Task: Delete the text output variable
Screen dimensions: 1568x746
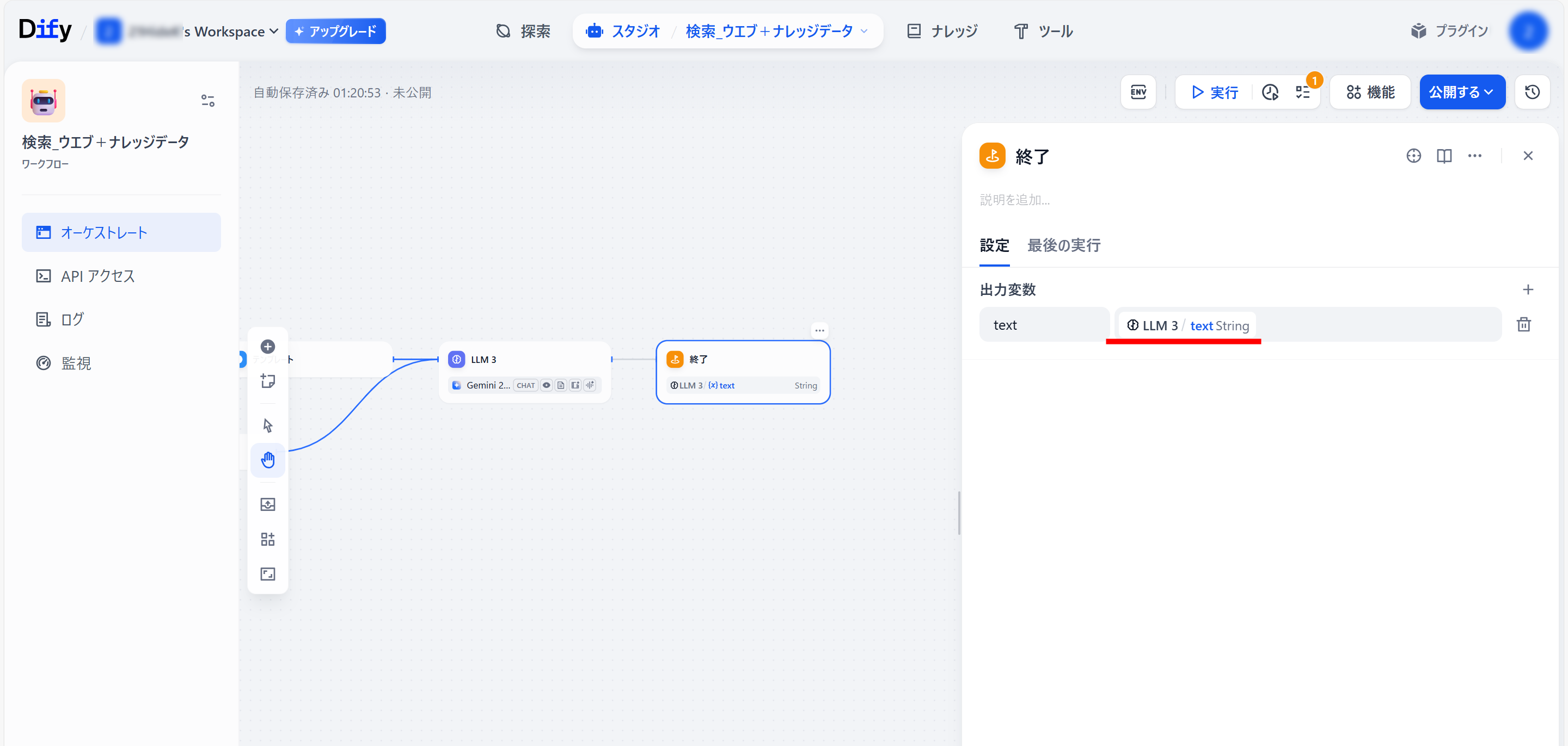Action: coord(1523,325)
